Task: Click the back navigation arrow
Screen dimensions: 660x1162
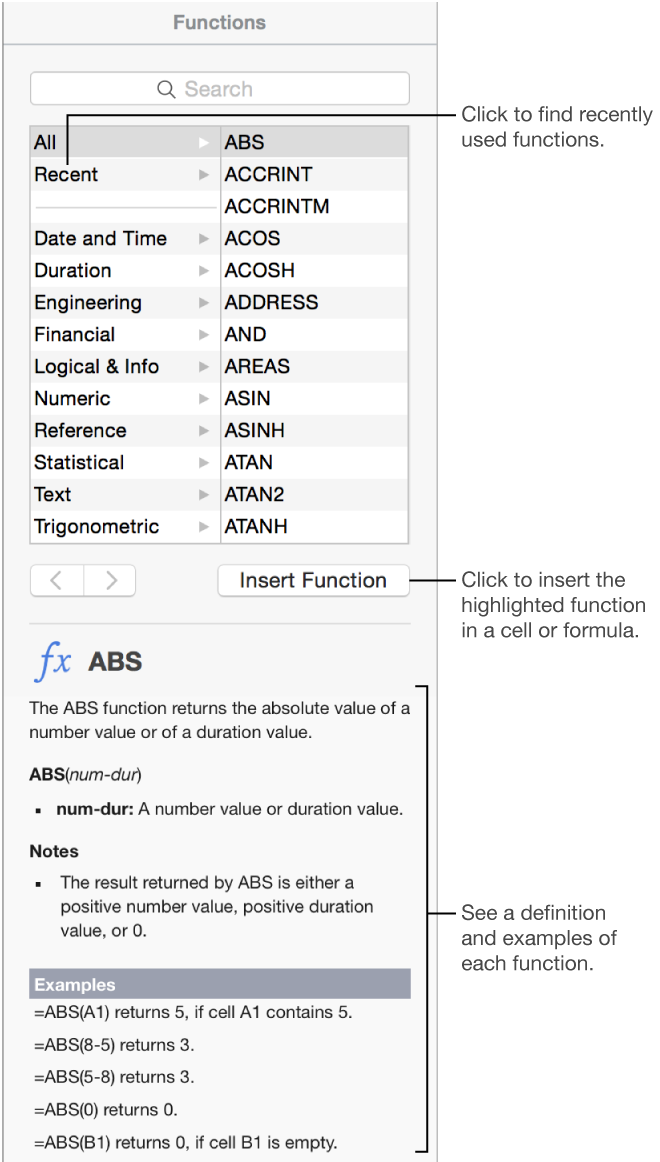Action: (x=57, y=580)
